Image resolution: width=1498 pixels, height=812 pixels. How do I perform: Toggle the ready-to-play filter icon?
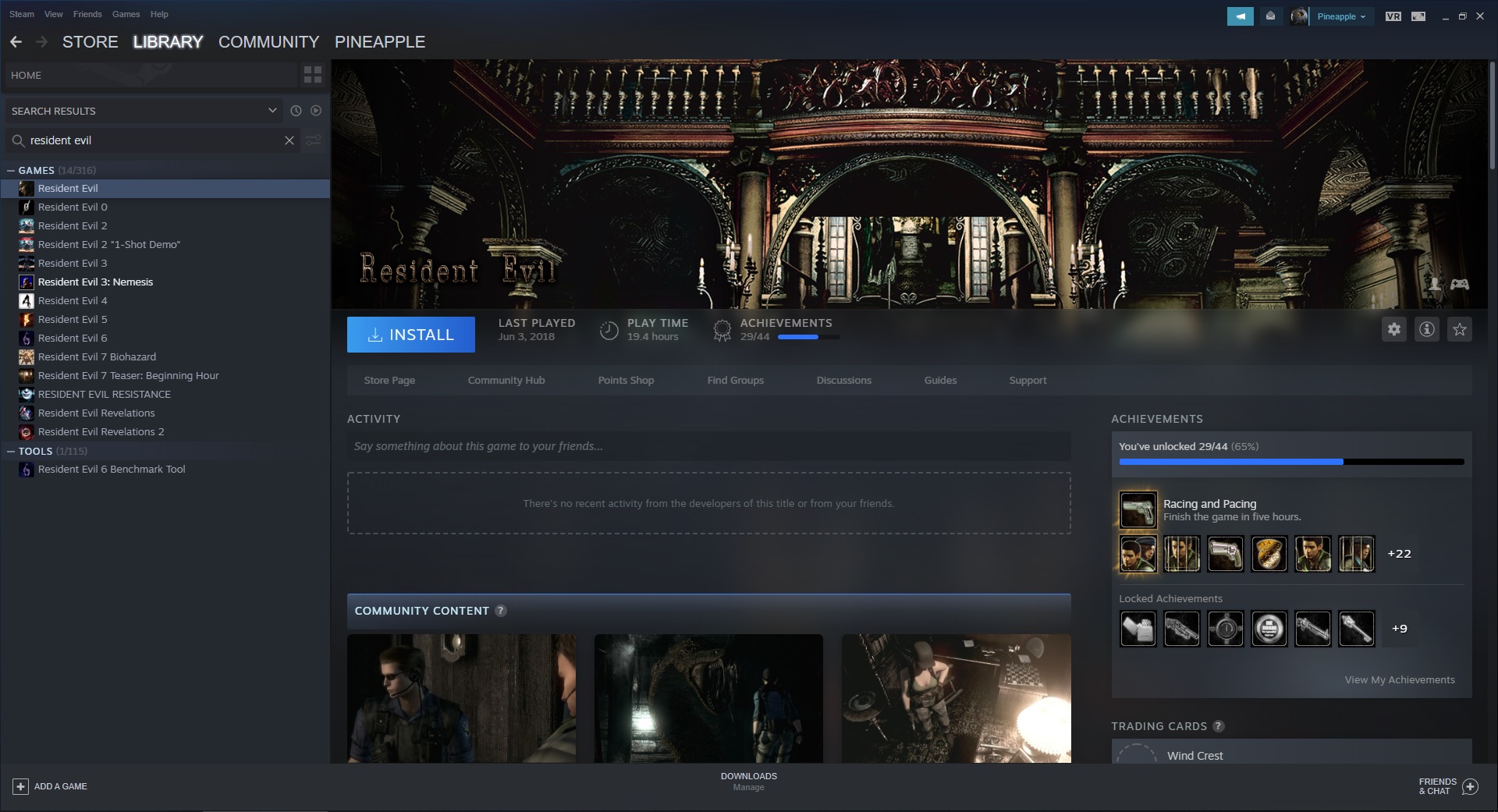click(316, 111)
